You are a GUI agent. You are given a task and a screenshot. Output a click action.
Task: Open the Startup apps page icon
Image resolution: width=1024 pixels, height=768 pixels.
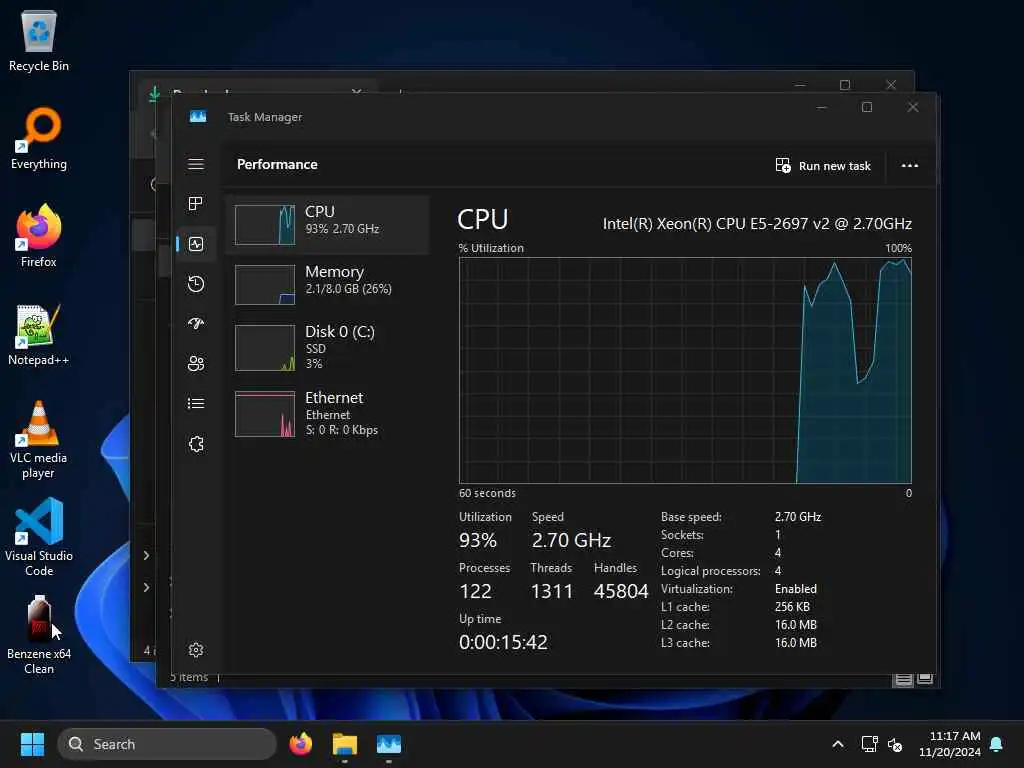point(196,323)
